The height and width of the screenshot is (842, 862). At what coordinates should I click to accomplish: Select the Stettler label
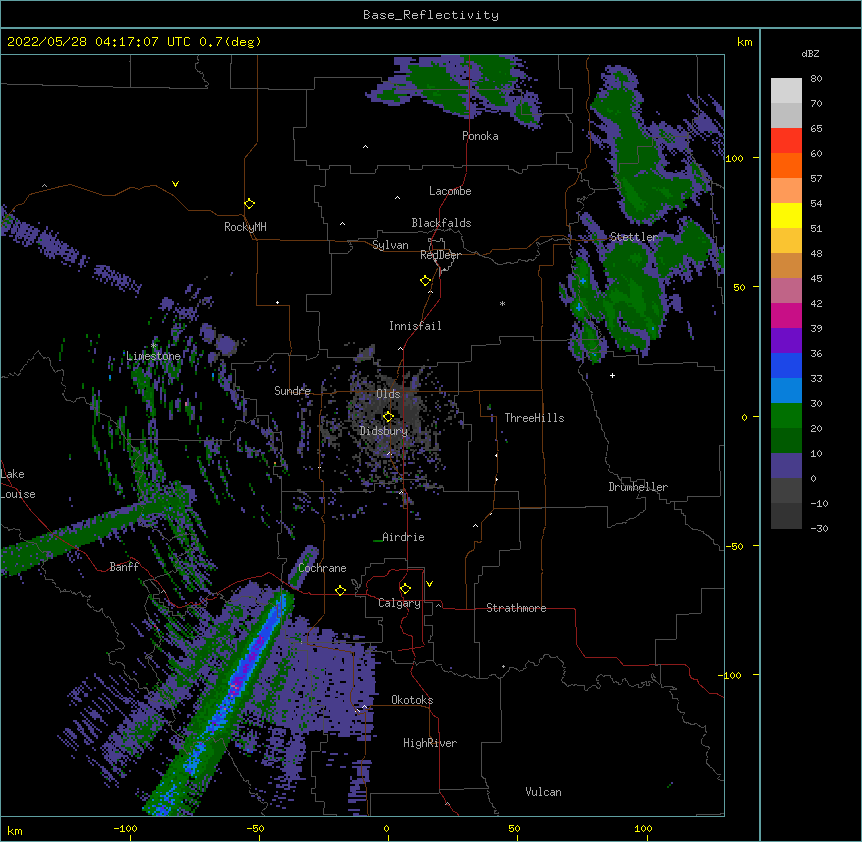coord(634,237)
